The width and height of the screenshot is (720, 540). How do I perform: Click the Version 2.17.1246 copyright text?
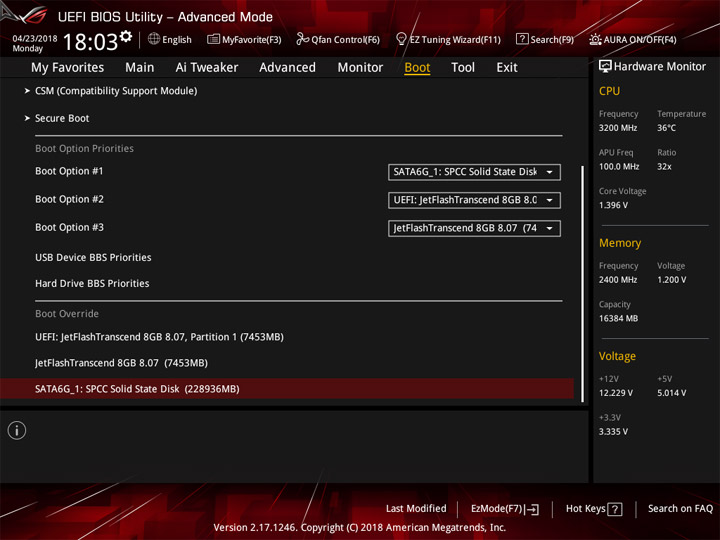coord(360,528)
